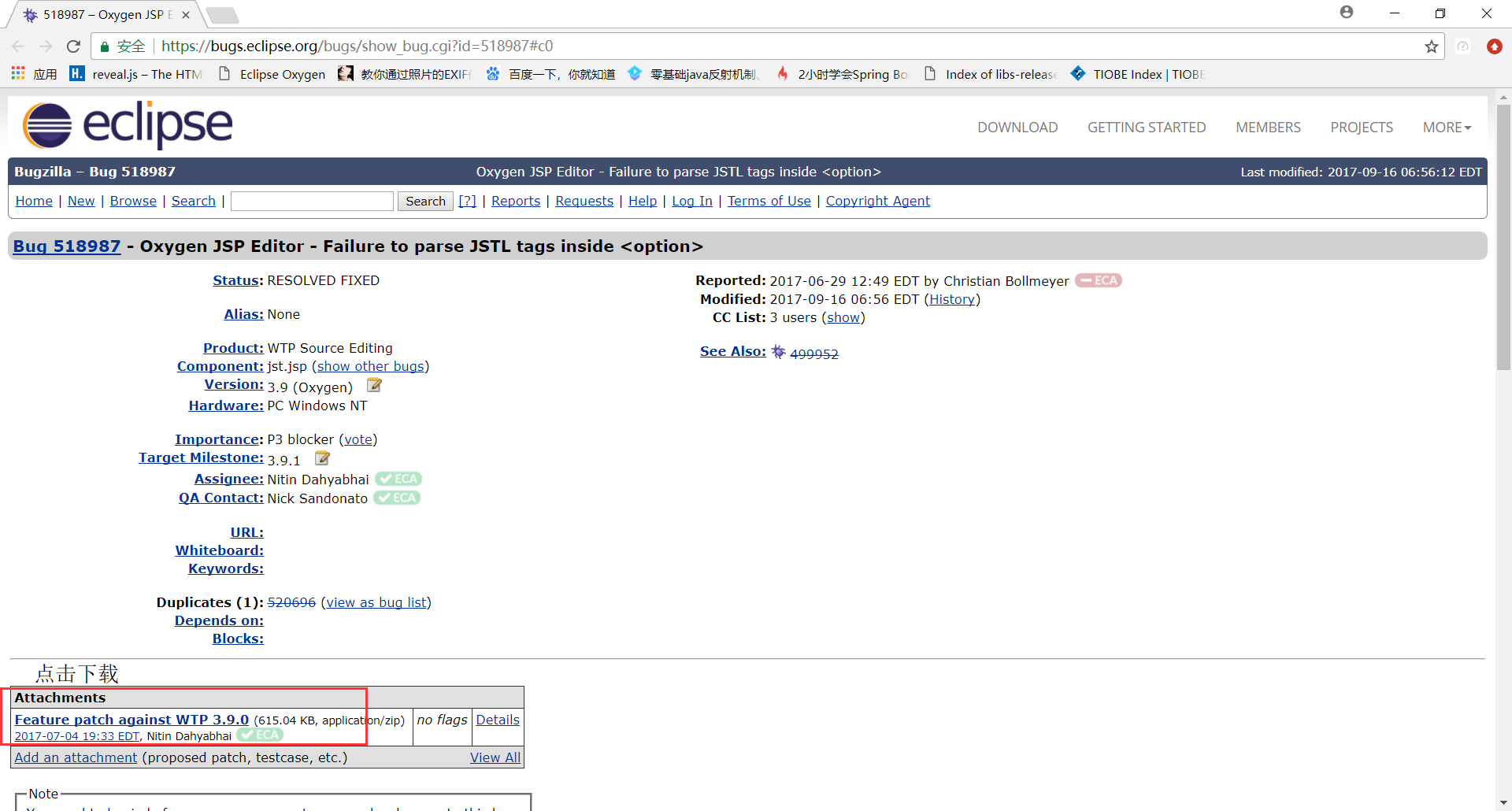The image size is (1512, 811).
Task: Open the Baidu bookmark
Action: pos(550,74)
